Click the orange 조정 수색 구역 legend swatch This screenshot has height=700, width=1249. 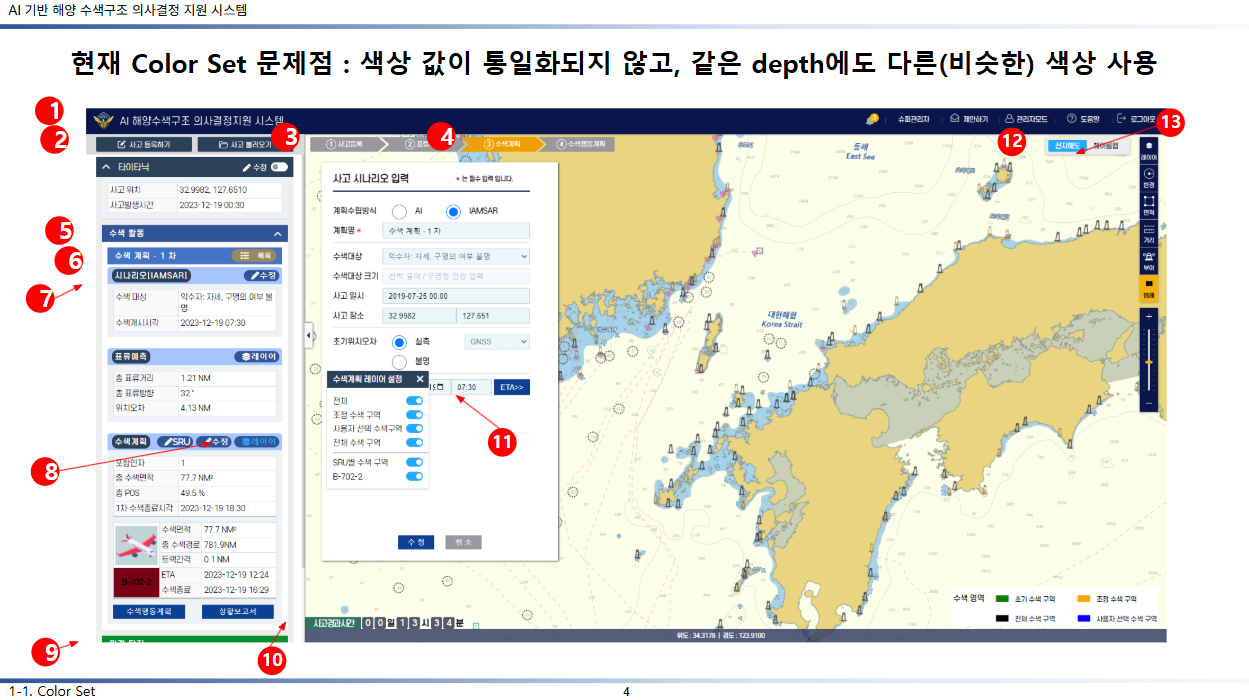1084,598
